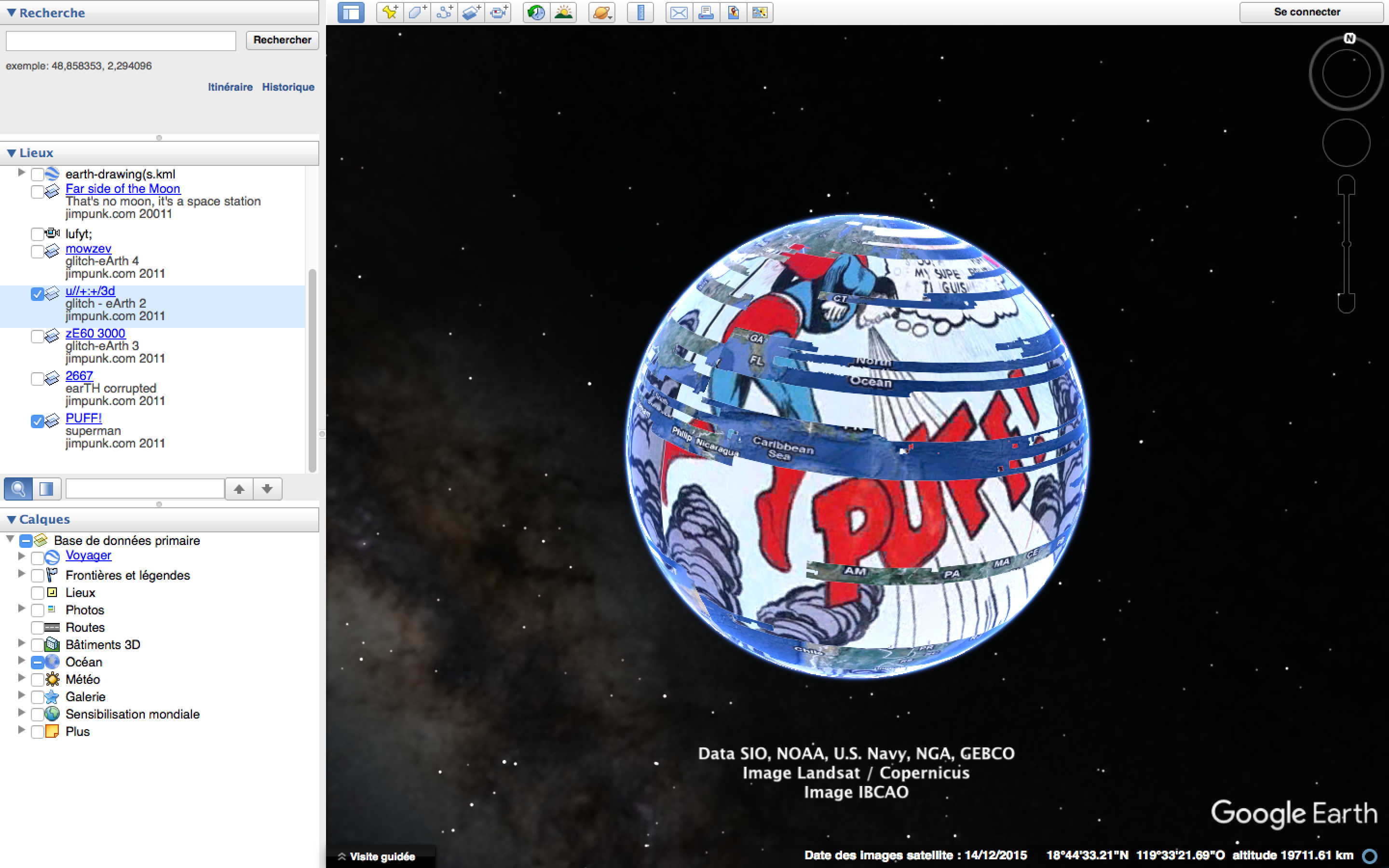Image resolution: width=1389 pixels, height=868 pixels.
Task: Enable the Frontières et légendes layer checkbox
Action: pos(37,575)
